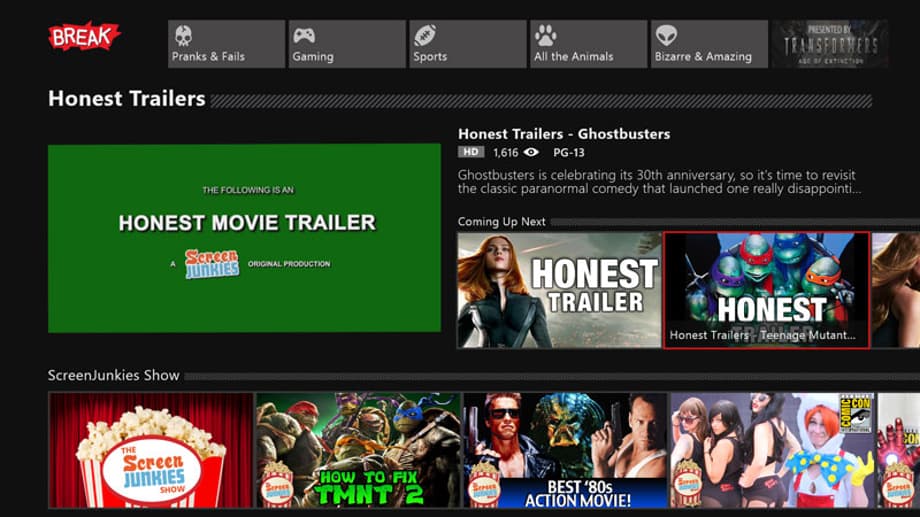Viewport: 920px width, 517px height.
Task: Open the ScreenJunkies Show popcorn thumbnail
Action: (x=151, y=450)
